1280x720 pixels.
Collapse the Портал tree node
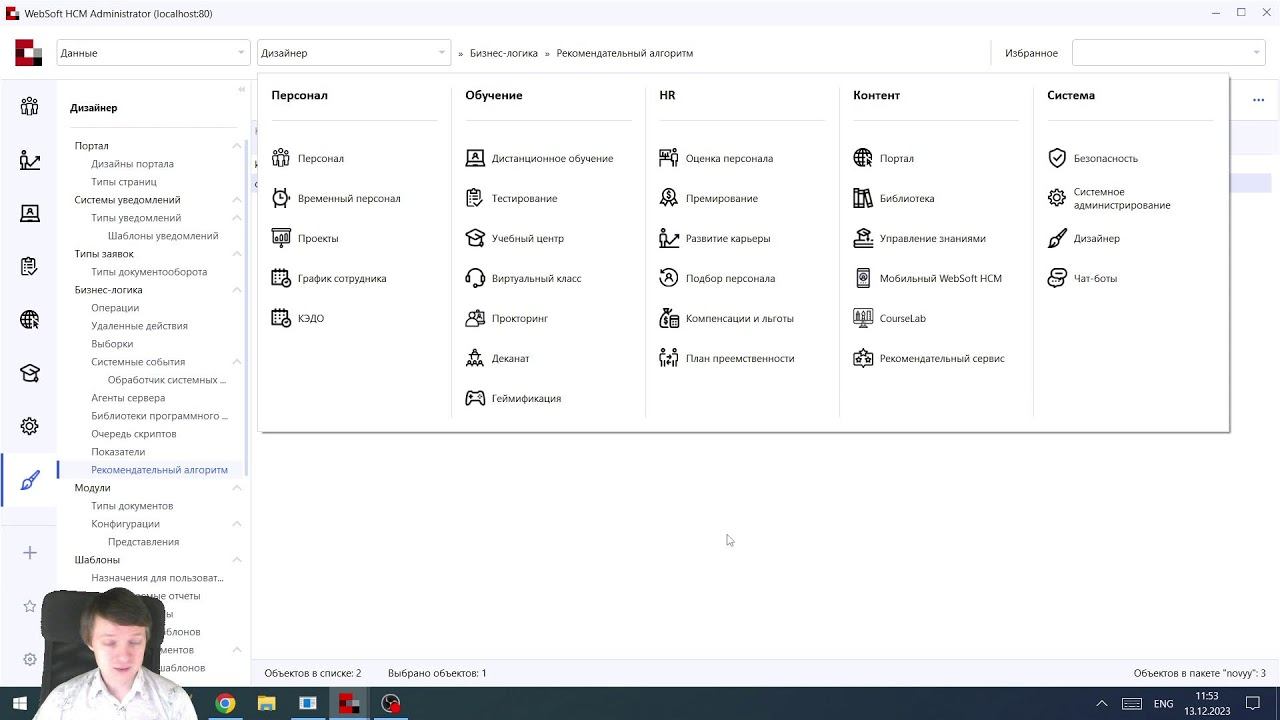click(x=237, y=146)
